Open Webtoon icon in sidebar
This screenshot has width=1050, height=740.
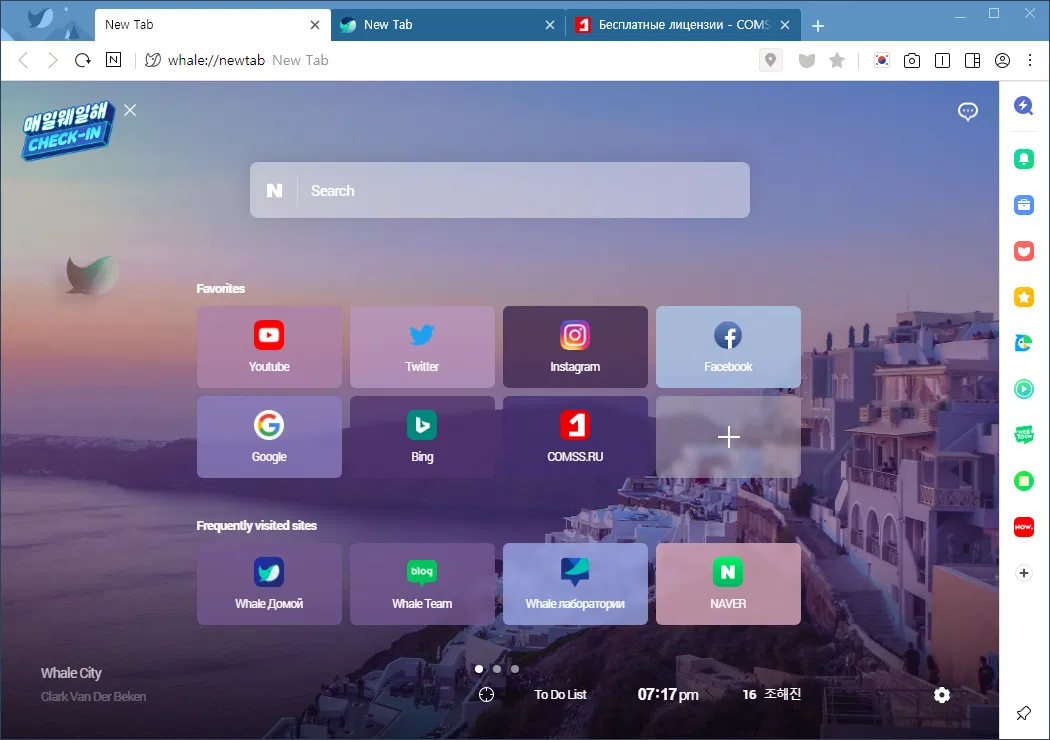[1023, 435]
